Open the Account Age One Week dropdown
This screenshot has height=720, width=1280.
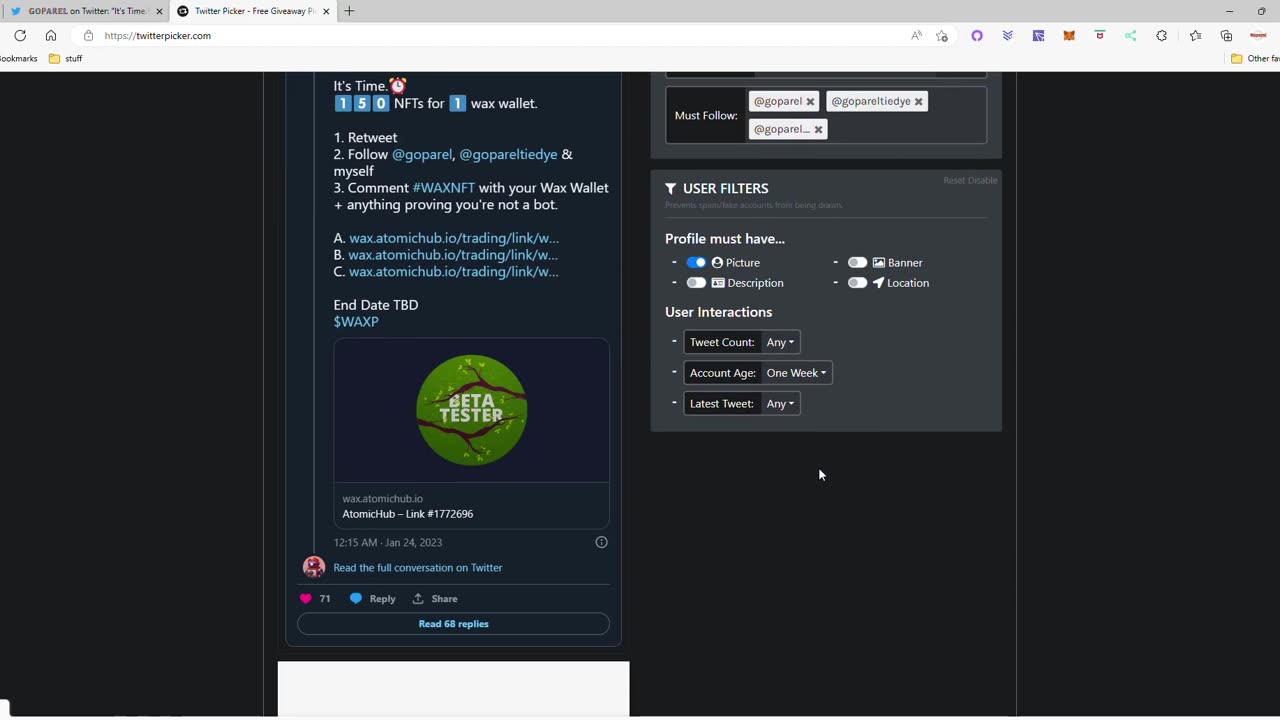(796, 373)
